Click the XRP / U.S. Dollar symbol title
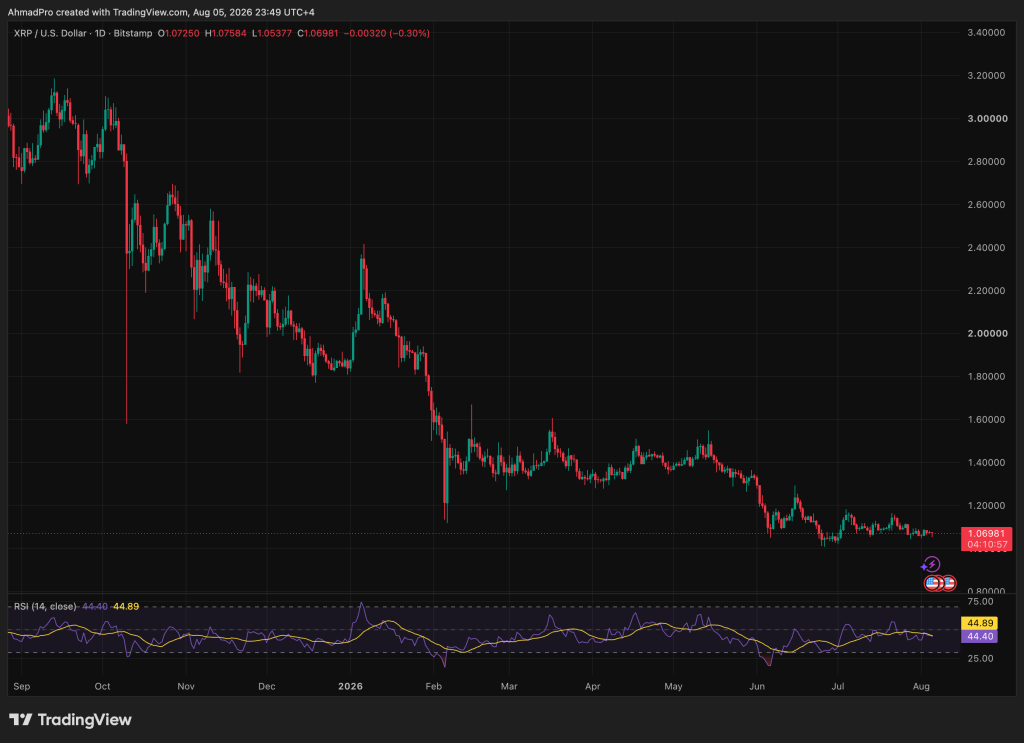Viewport: 1024px width, 743px height. (x=50, y=33)
